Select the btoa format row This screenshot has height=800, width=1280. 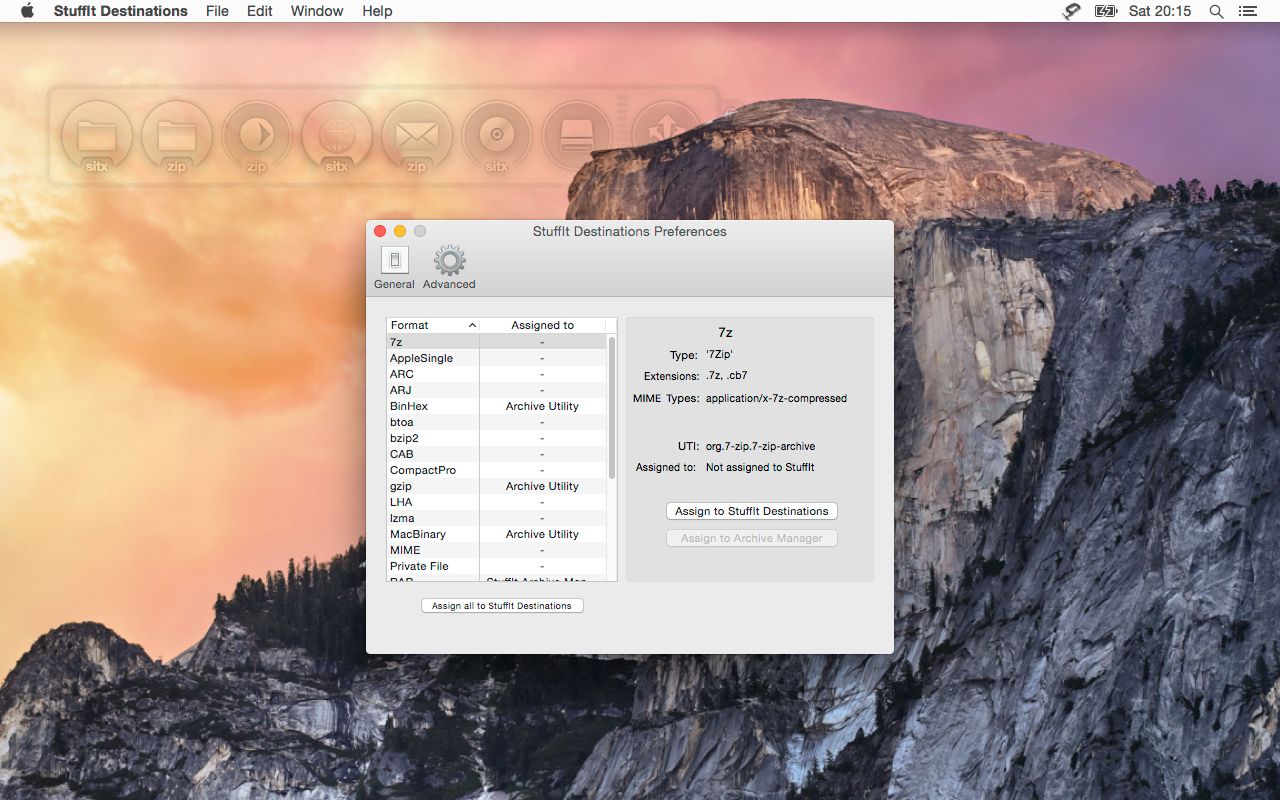[x=497, y=422]
